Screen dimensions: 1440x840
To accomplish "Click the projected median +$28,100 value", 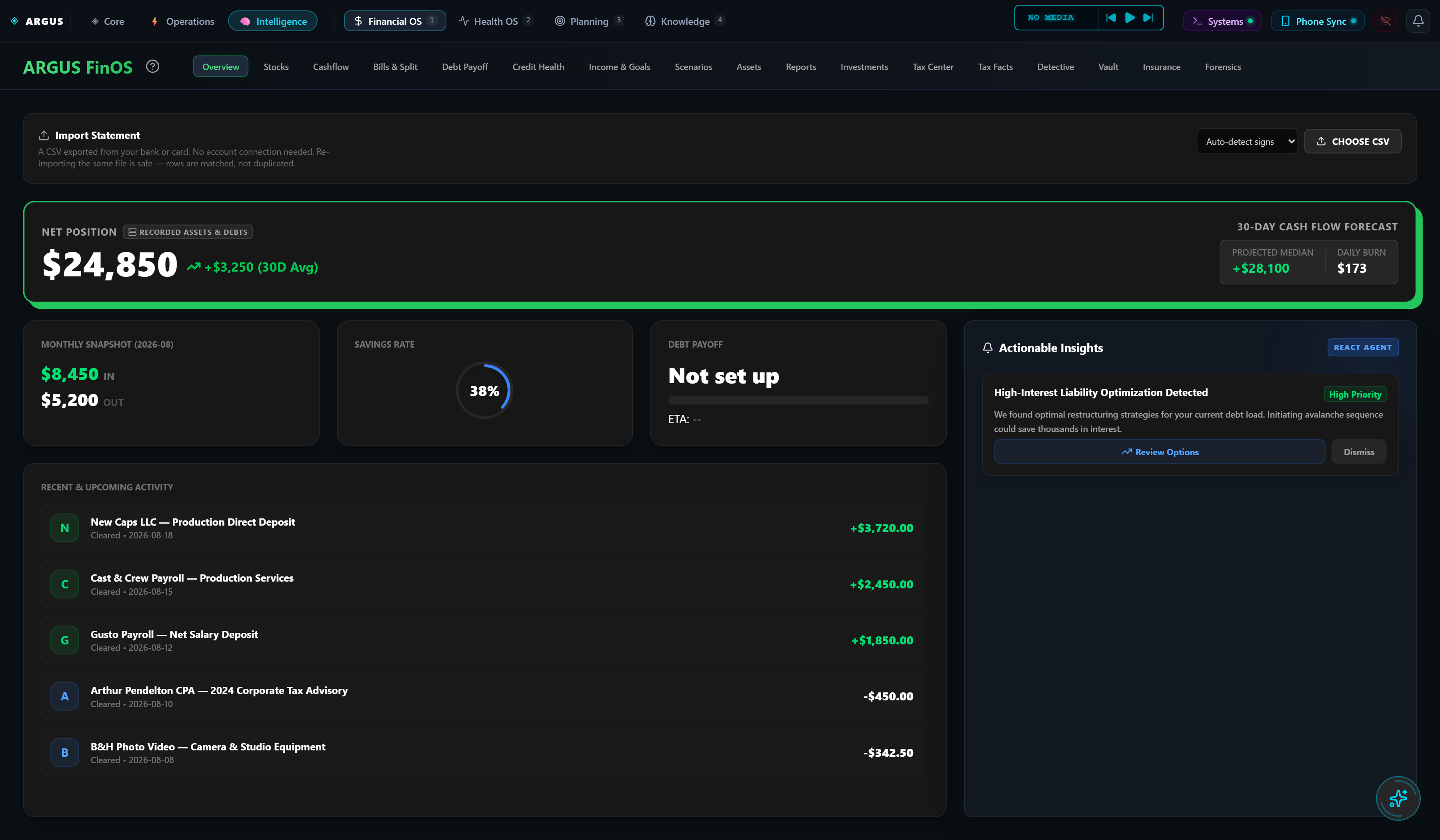I will [x=1260, y=268].
